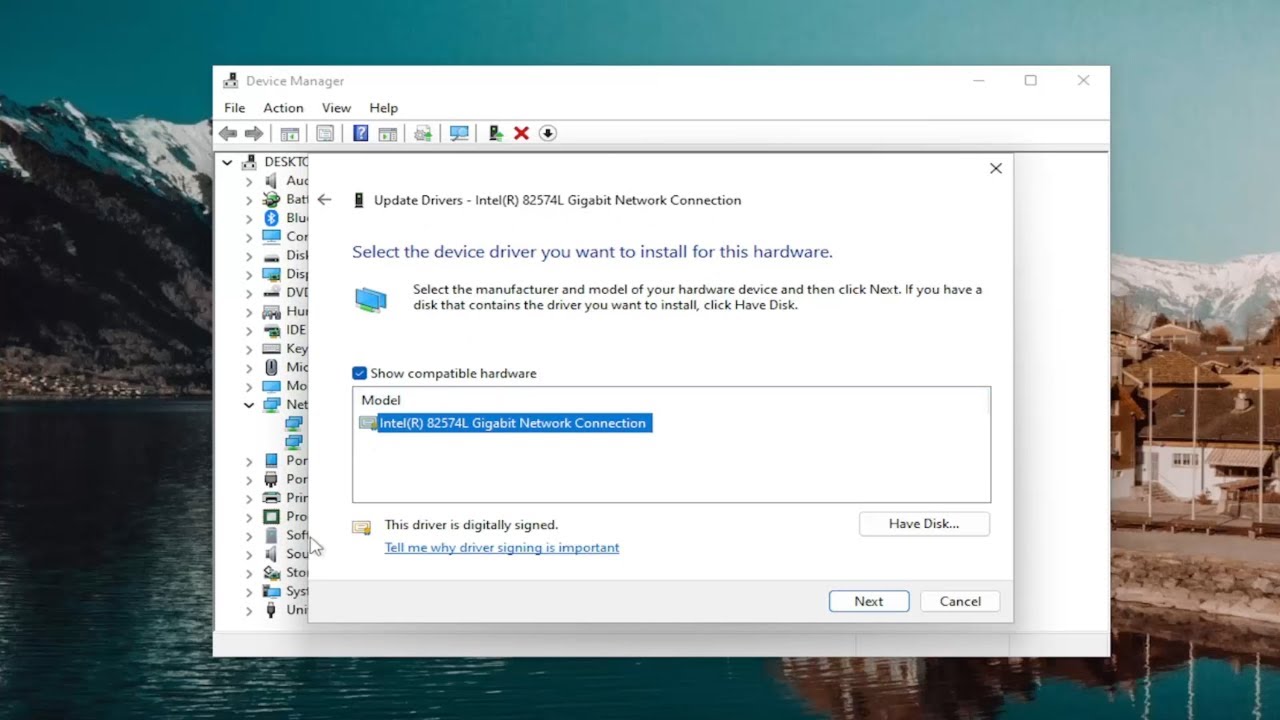Click the Model column header
Image resolution: width=1280 pixels, height=720 pixels.
[x=381, y=400]
